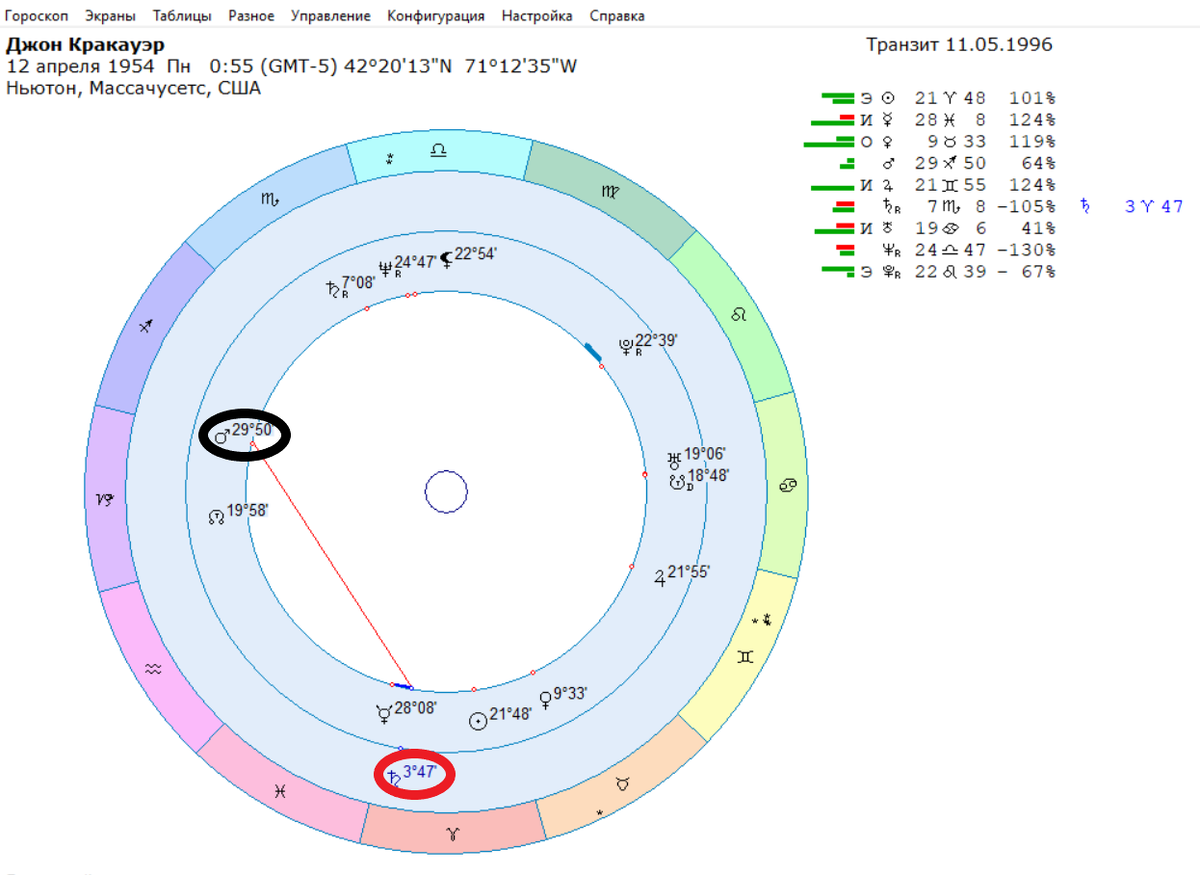Click the Aries sign in the zodiac ring
This screenshot has width=1200, height=875.
pyautogui.click(x=453, y=833)
